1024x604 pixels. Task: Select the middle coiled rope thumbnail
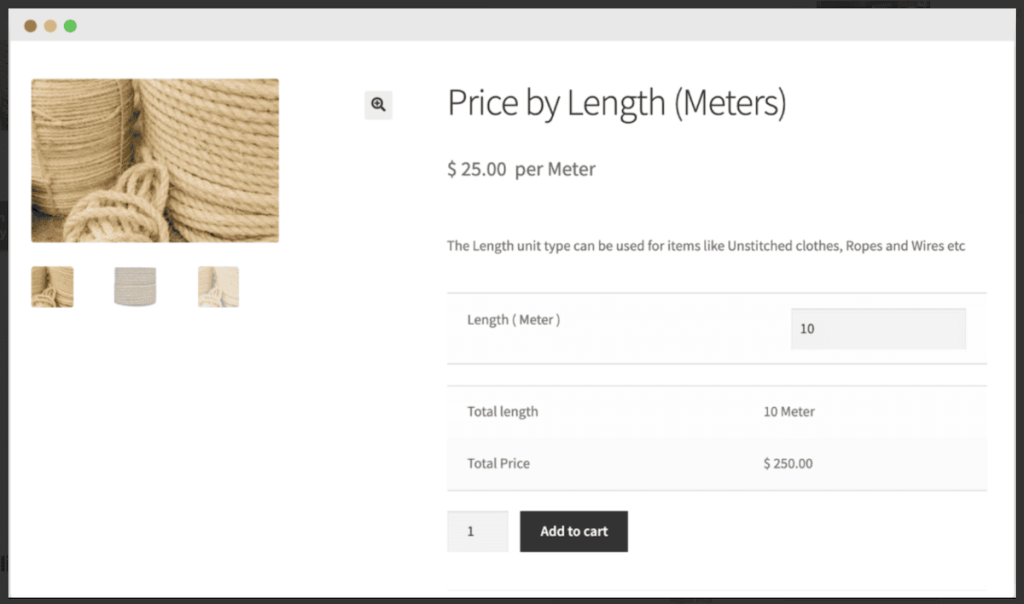coord(135,287)
